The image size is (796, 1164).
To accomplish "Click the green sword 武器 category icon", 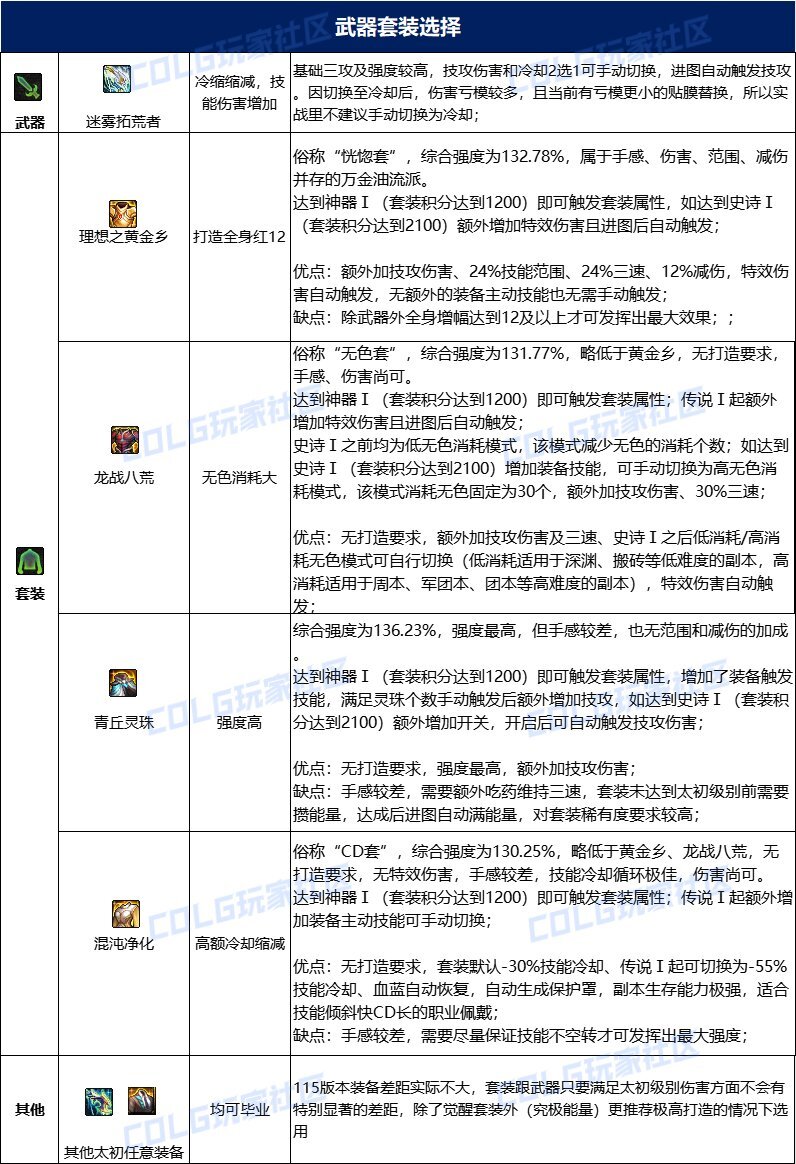I will tap(28, 88).
